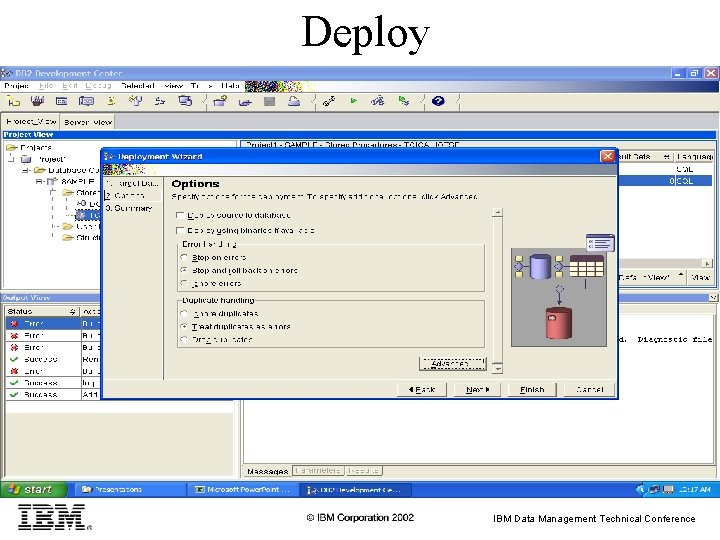
Task: Click the gray square Stop toolbar icon
Action: tap(270, 101)
